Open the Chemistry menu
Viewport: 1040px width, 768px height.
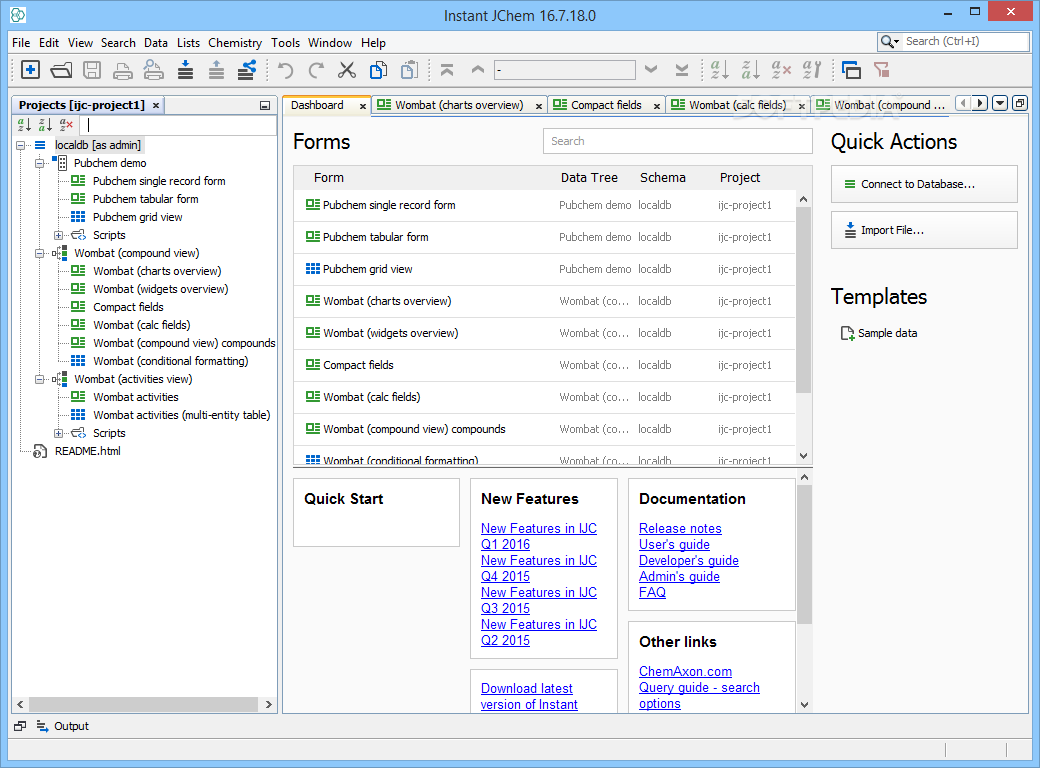[x=235, y=42]
